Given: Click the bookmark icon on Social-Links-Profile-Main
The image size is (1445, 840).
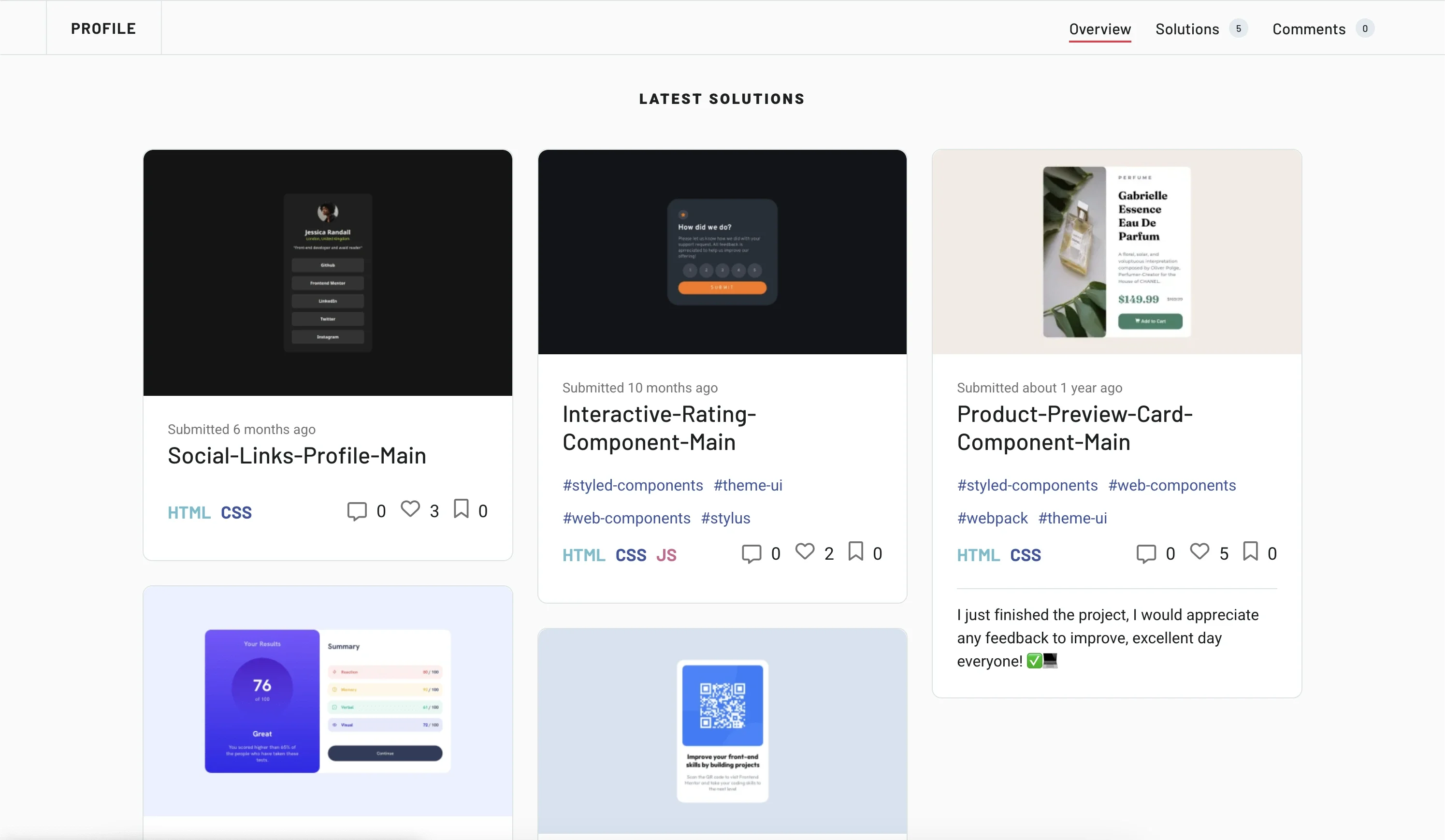Looking at the screenshot, I should (x=462, y=509).
